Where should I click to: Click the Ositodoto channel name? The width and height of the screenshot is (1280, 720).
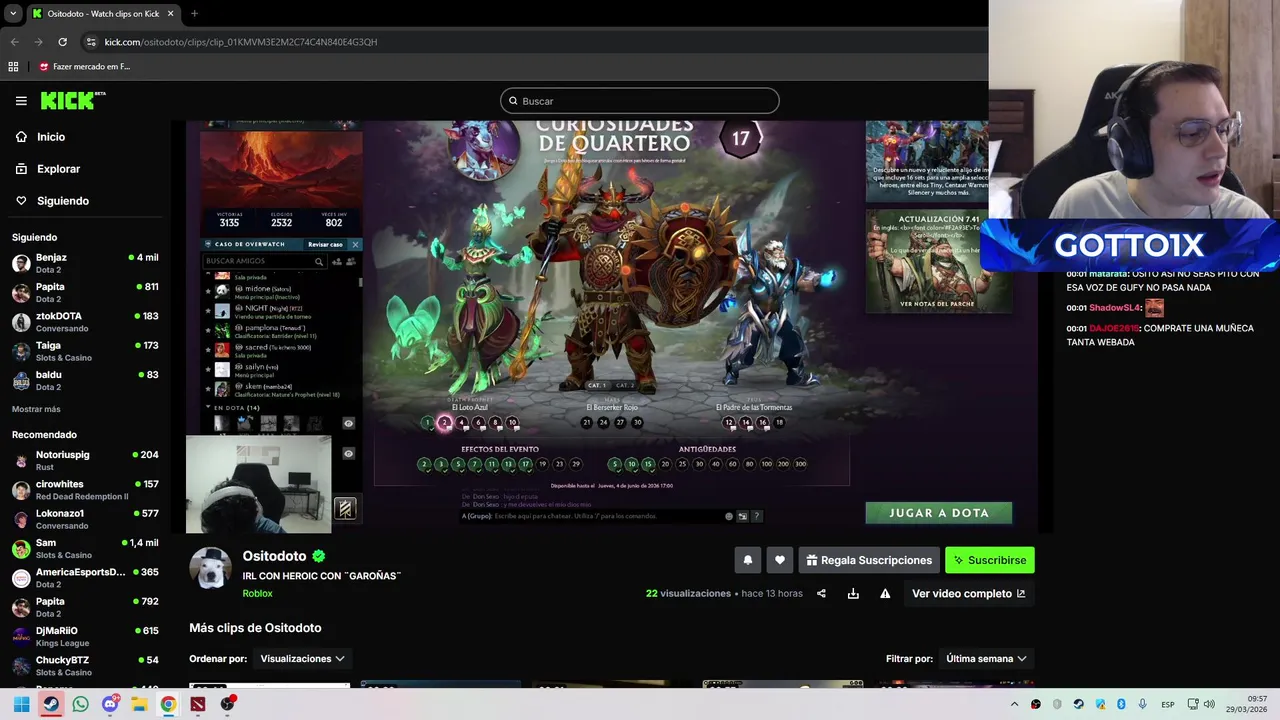[274, 556]
